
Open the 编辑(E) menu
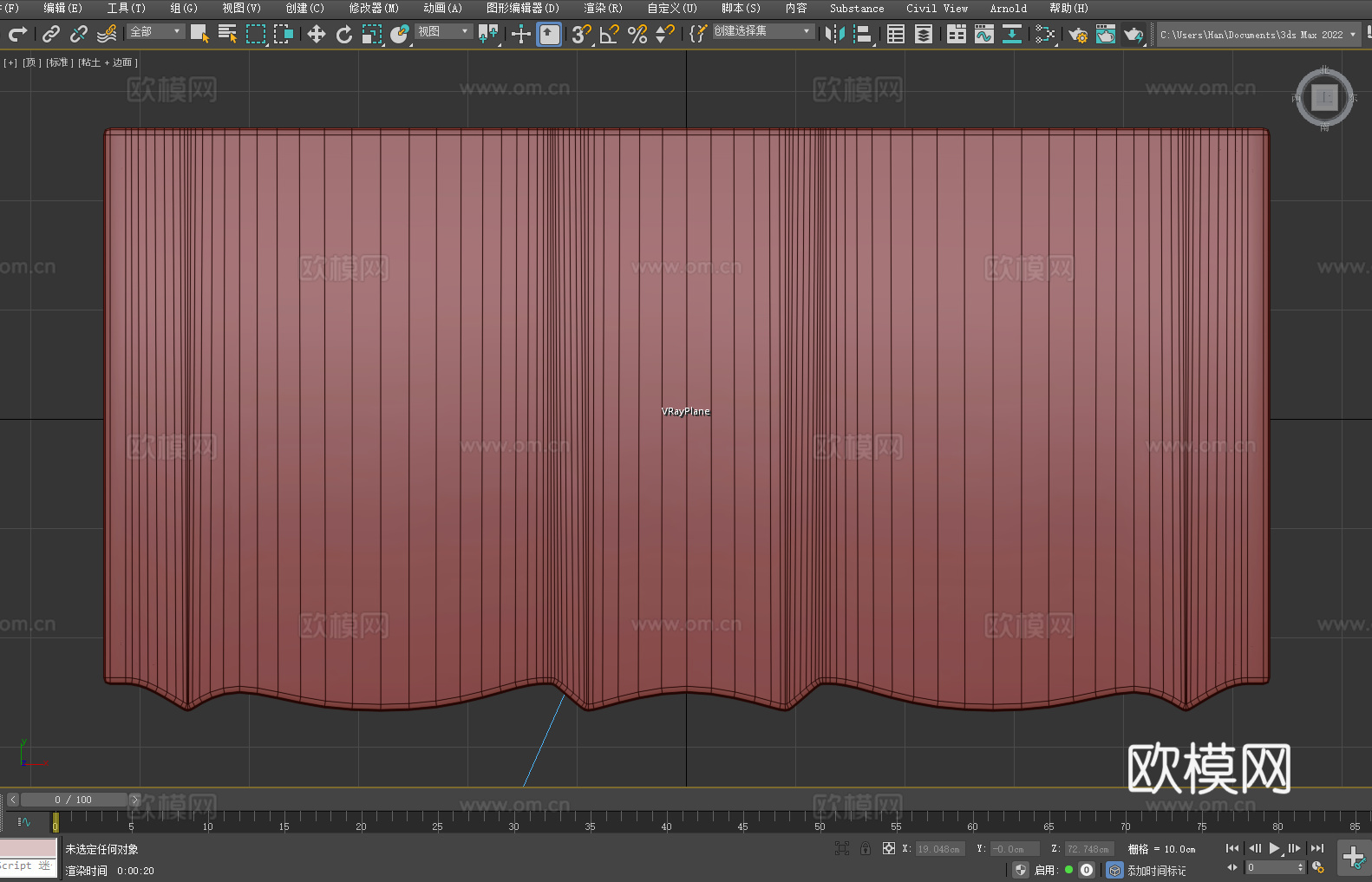[62, 8]
